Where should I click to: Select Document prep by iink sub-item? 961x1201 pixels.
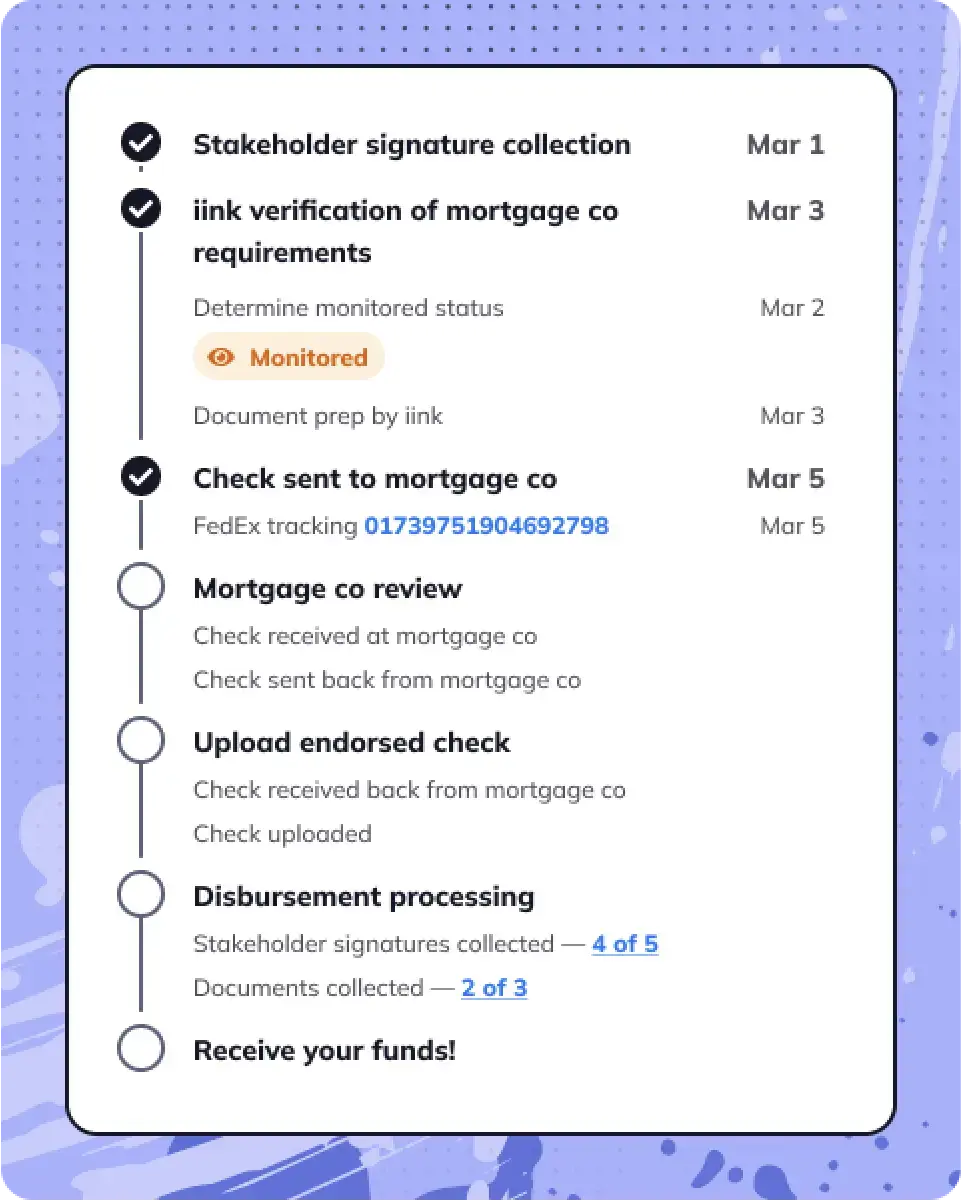pyautogui.click(x=318, y=416)
